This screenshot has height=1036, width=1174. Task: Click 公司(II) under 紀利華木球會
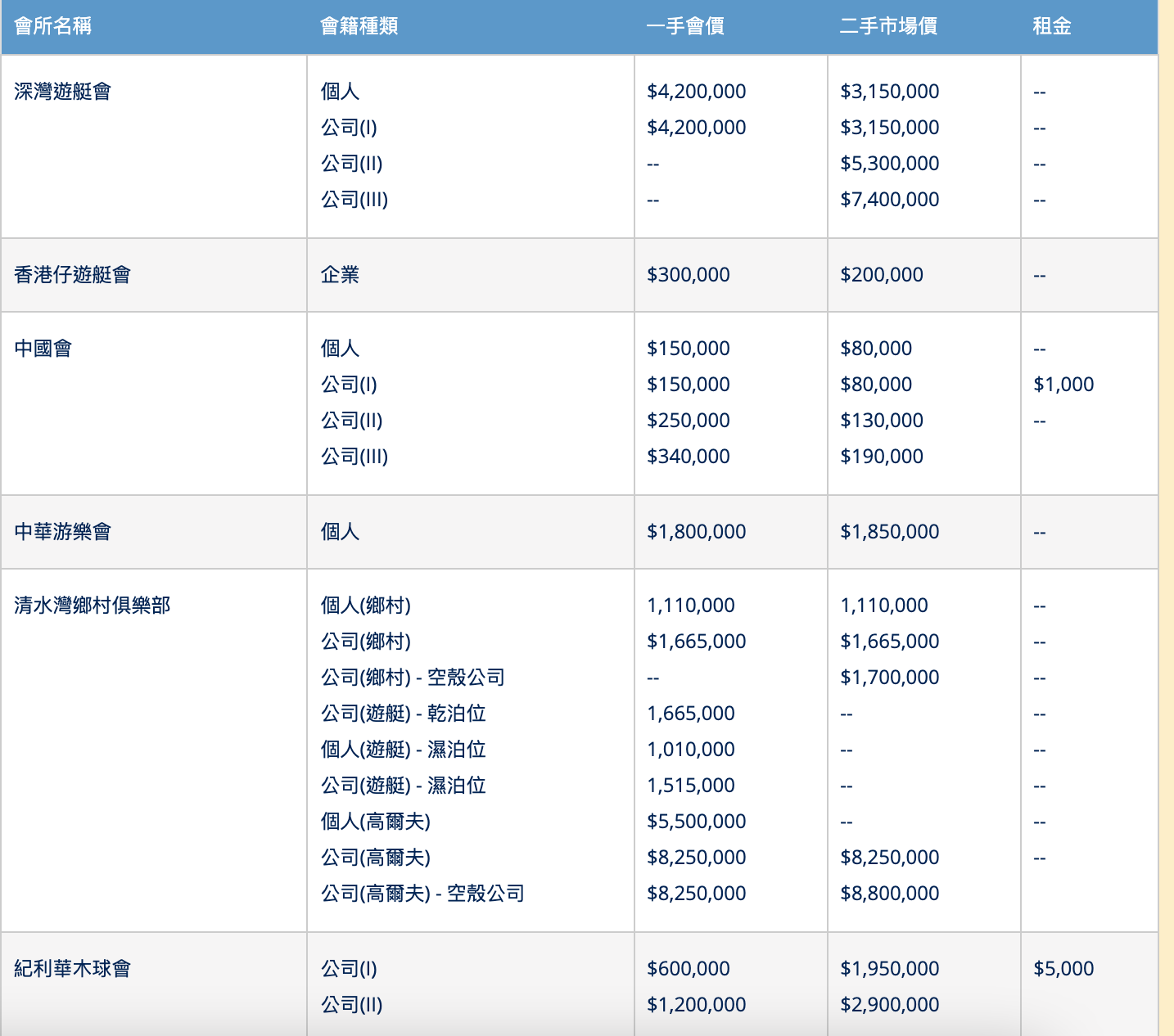point(351,1005)
